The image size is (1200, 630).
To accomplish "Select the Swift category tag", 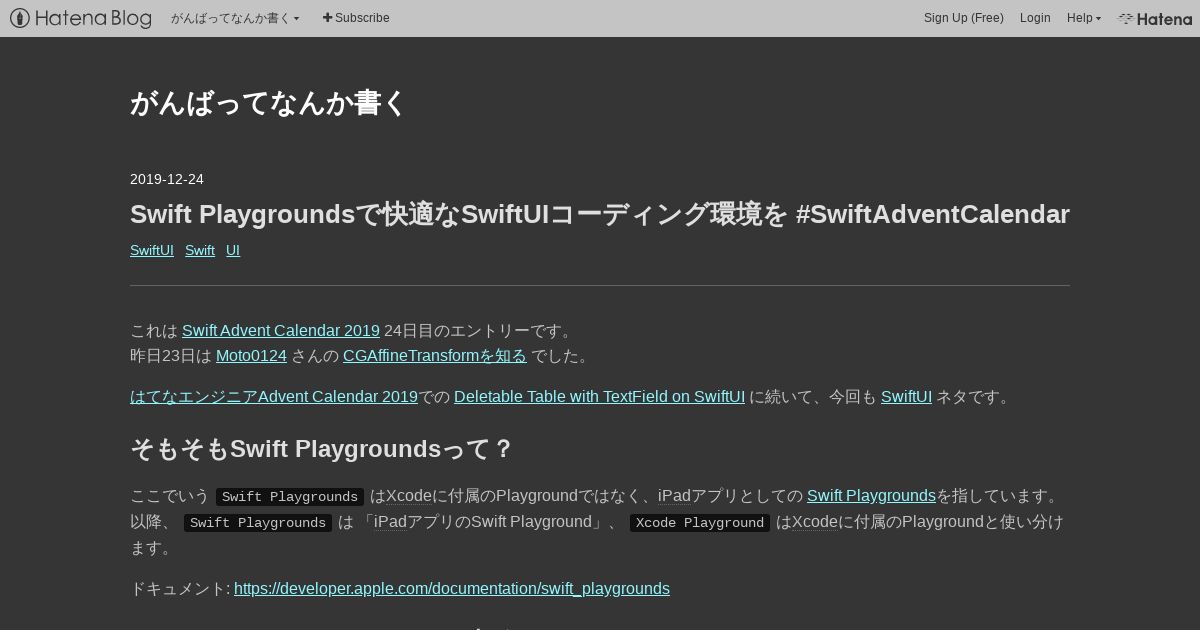I will (200, 250).
